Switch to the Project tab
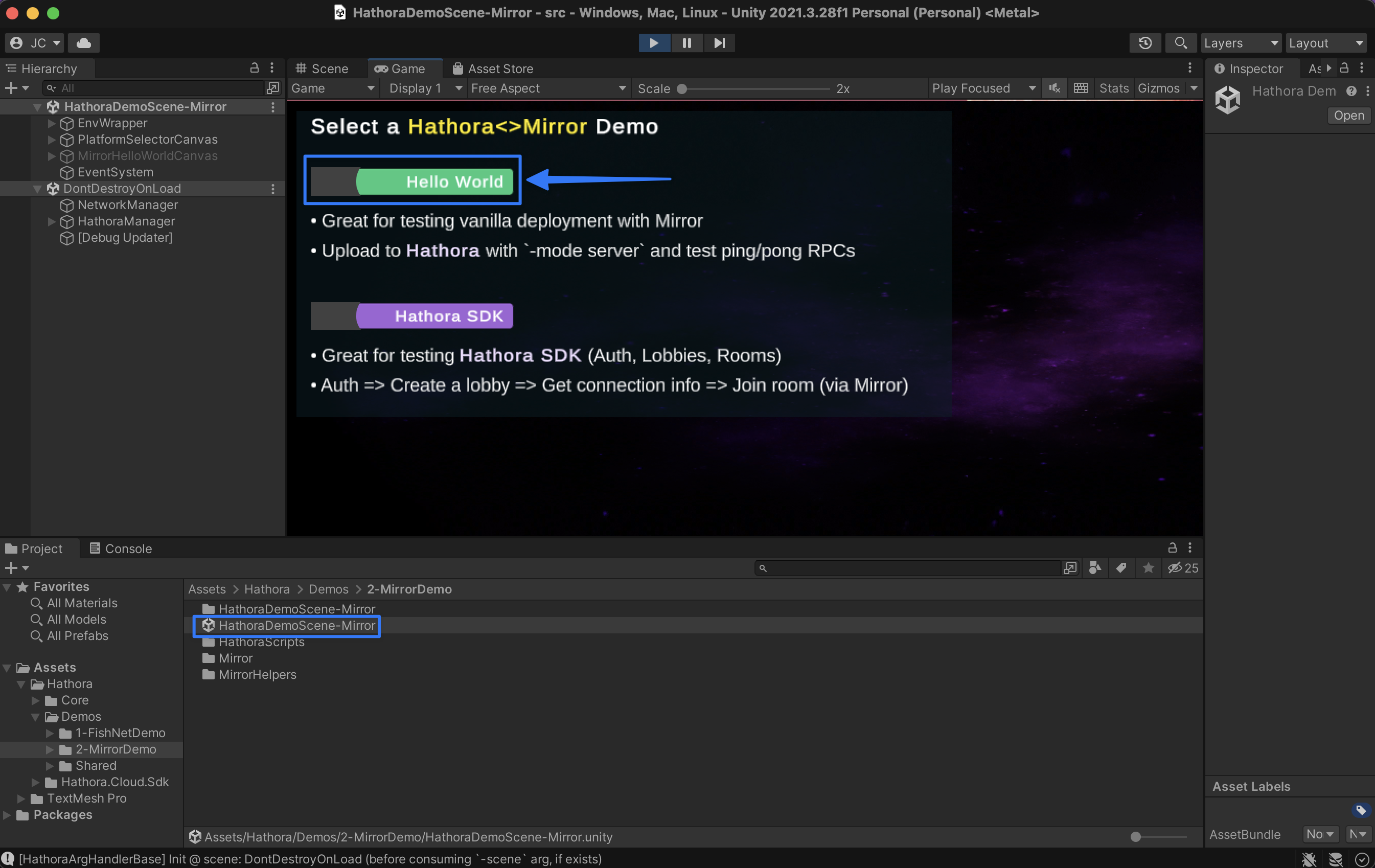 34,549
